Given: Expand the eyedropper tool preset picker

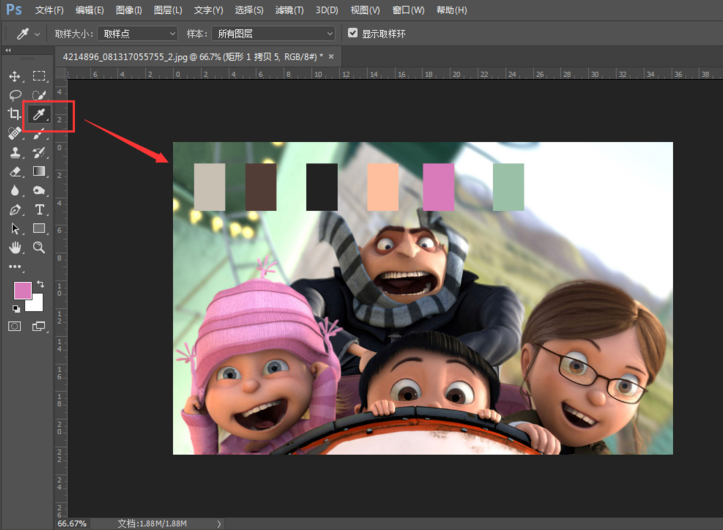Looking at the screenshot, I should [x=27, y=33].
